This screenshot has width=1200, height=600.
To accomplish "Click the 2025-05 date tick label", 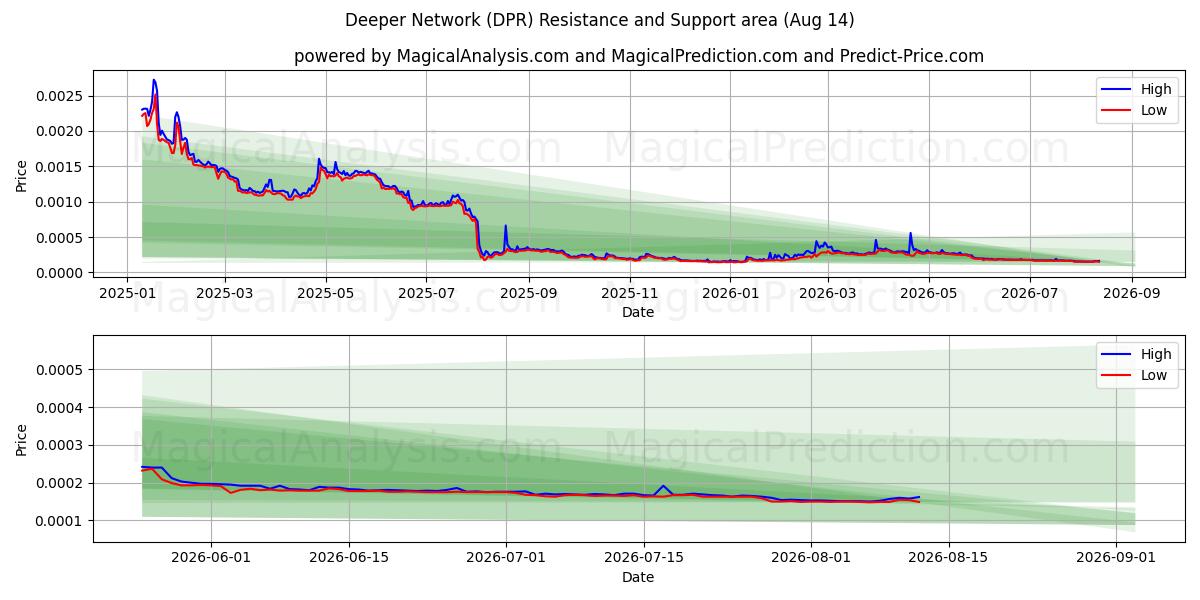I will pos(325,292).
